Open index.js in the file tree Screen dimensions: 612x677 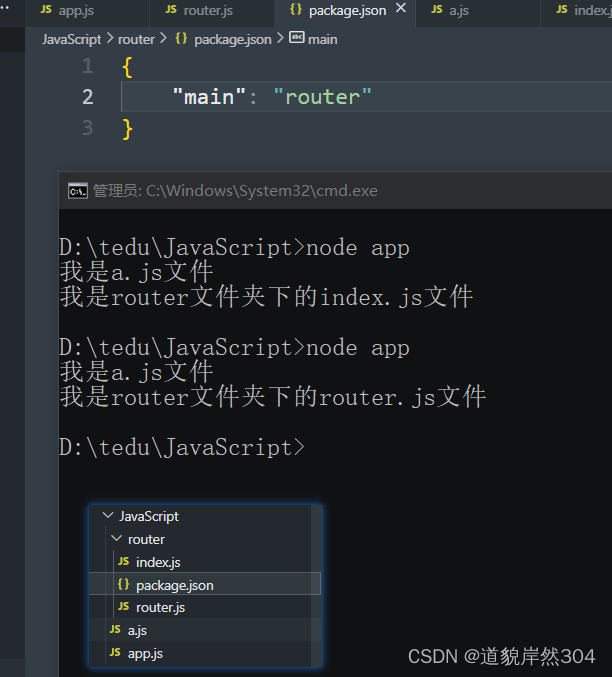tap(200, 562)
